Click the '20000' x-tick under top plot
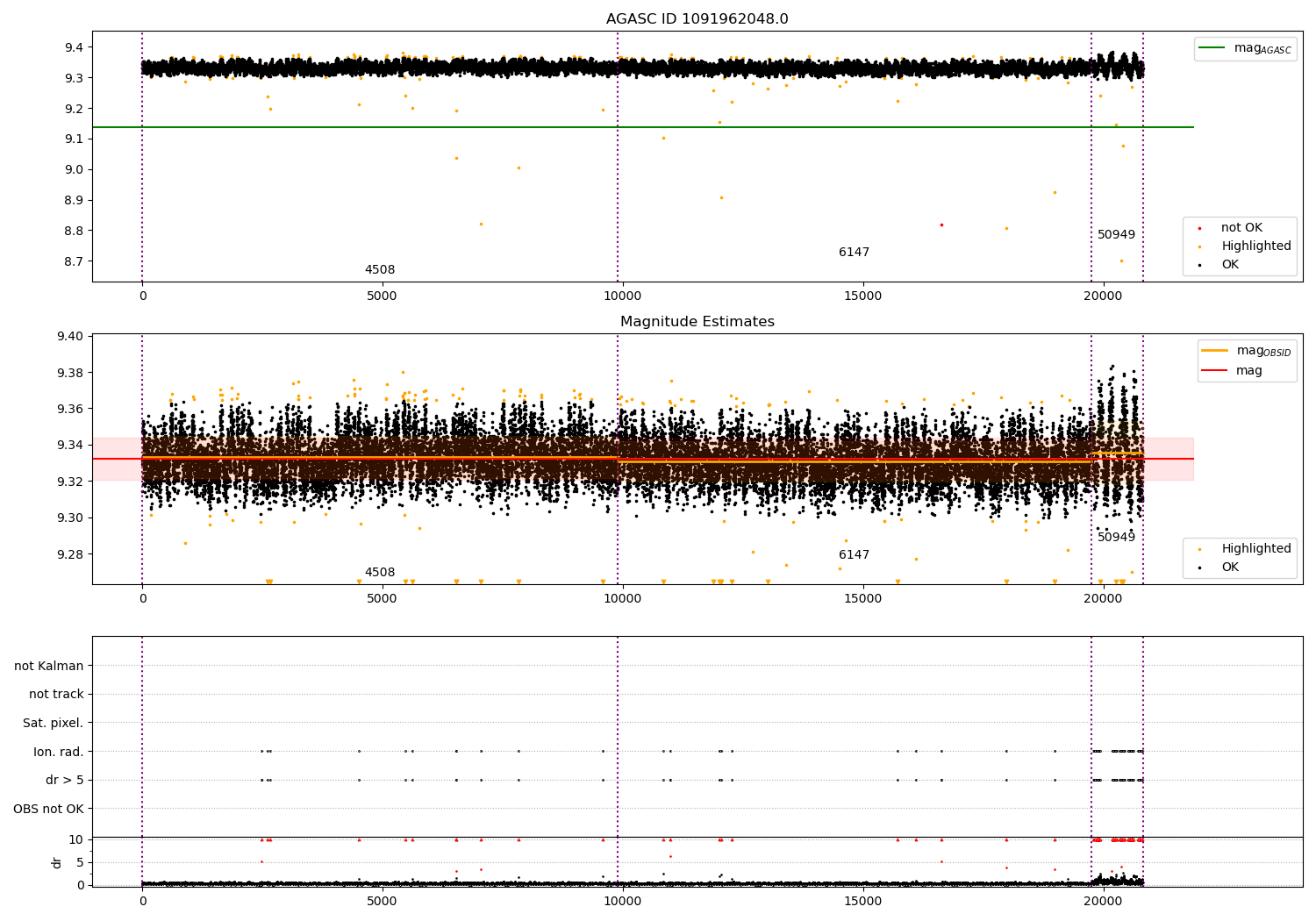 tap(1103, 296)
